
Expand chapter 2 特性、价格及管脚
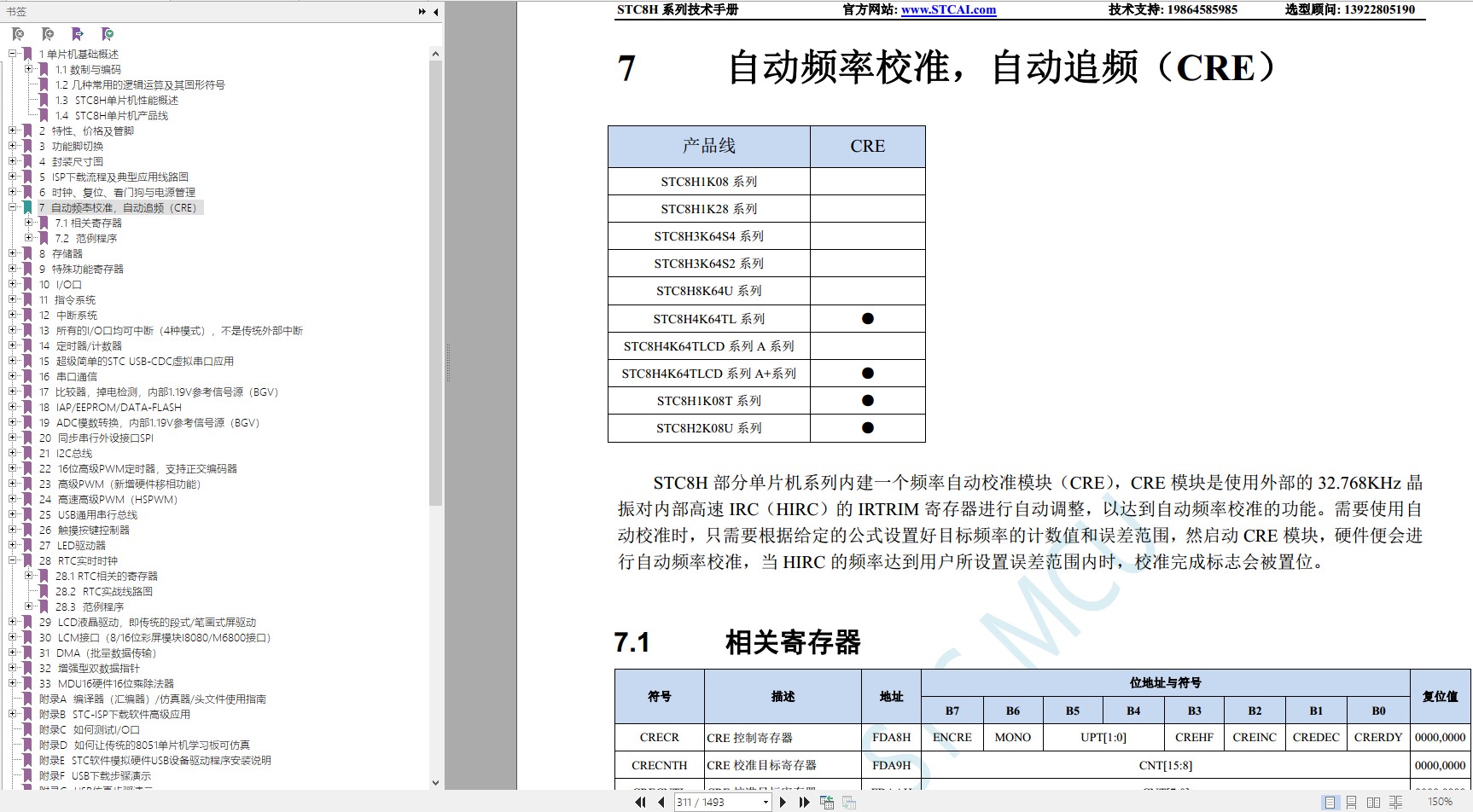[13, 130]
